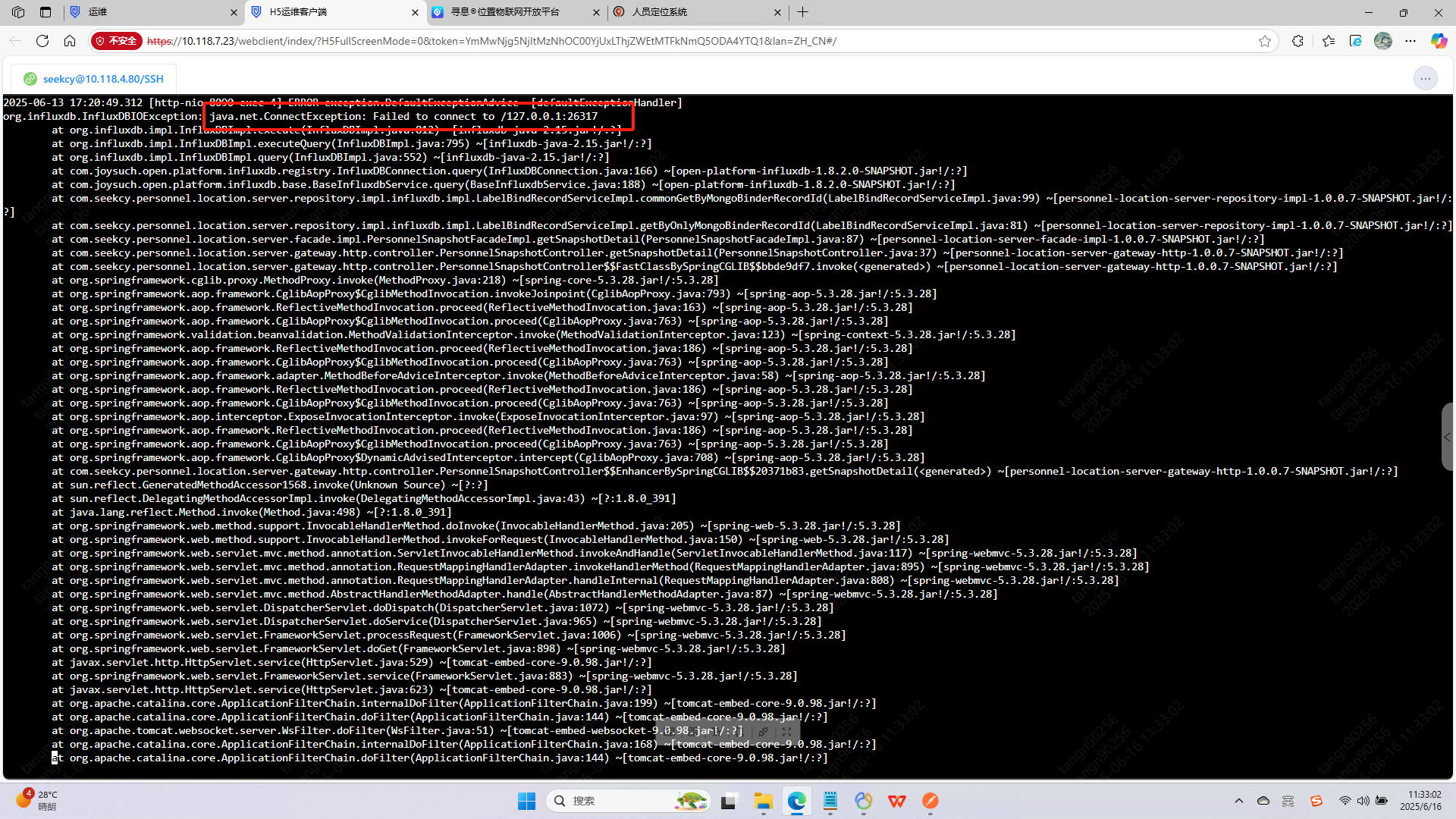Click the taskbar 搜索 search box
Viewport: 1456px width, 819px height.
pos(628,801)
